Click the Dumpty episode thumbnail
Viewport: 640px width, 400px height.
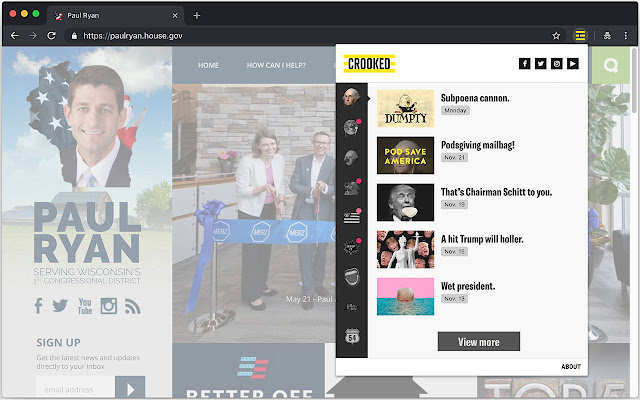coord(405,109)
